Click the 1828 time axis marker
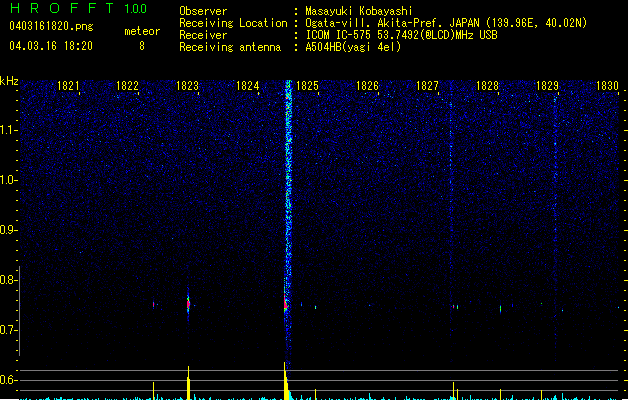 coord(487,86)
